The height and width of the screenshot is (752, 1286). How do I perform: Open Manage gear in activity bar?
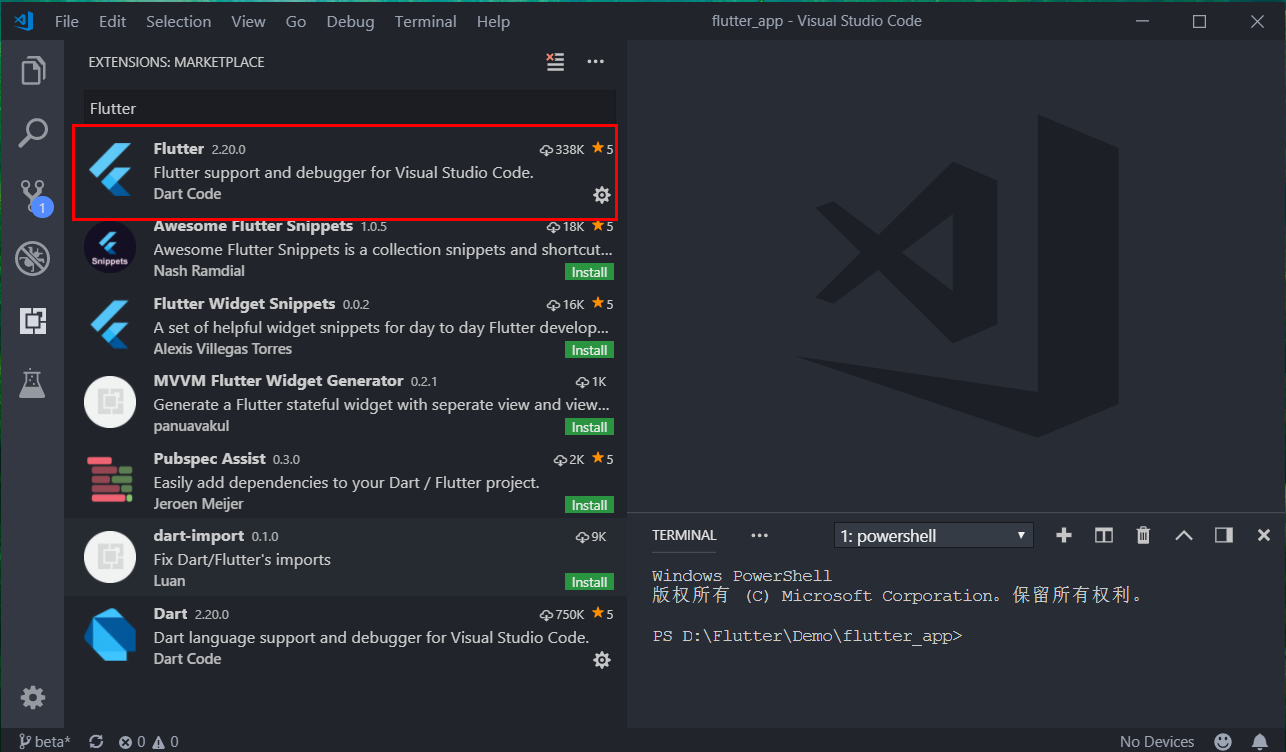coord(33,697)
